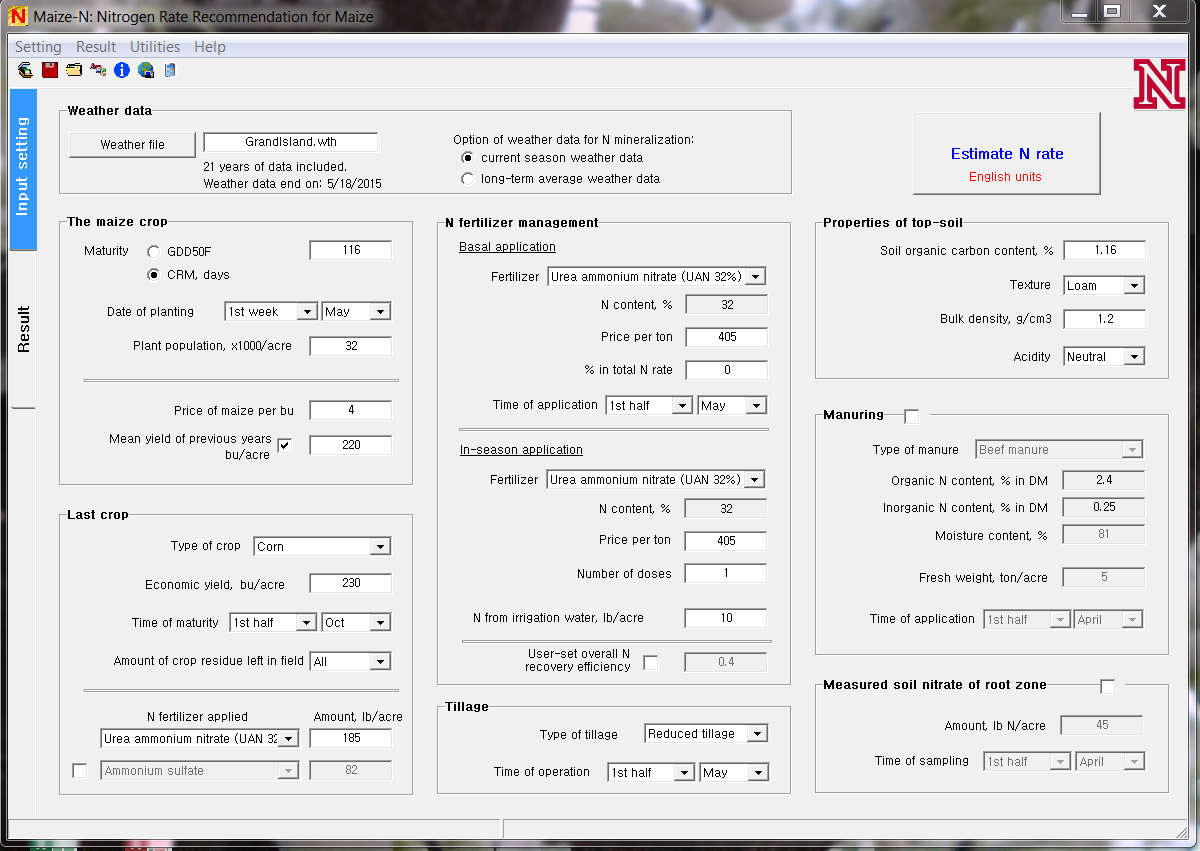Expand the Type of tillage dropdown
Image resolution: width=1200 pixels, height=851 pixels.
pyautogui.click(x=757, y=734)
